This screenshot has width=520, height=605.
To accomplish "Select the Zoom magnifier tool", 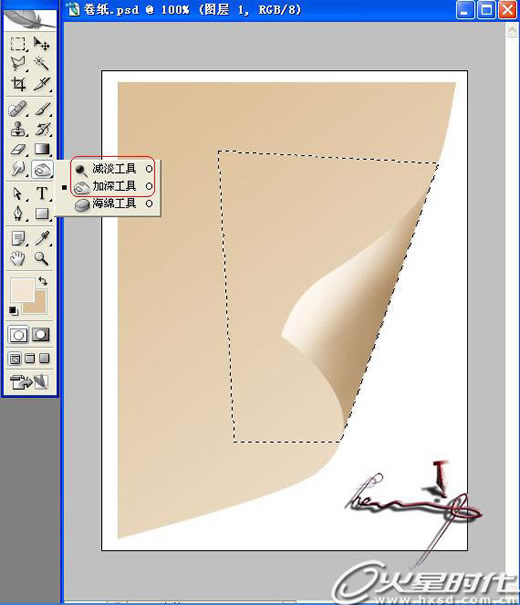I will pos(41,259).
